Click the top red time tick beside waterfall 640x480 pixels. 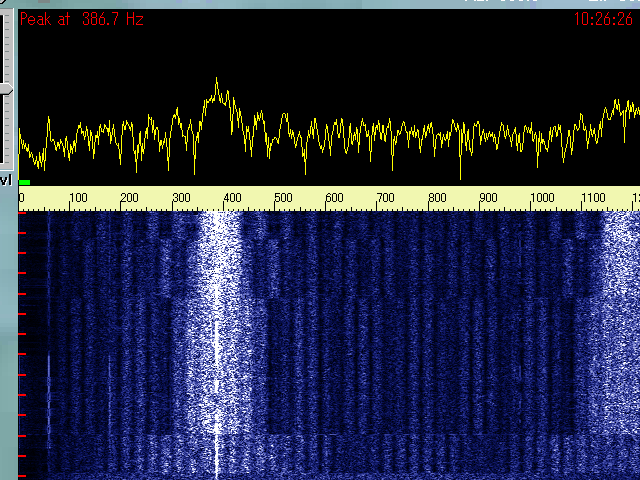coord(21,232)
